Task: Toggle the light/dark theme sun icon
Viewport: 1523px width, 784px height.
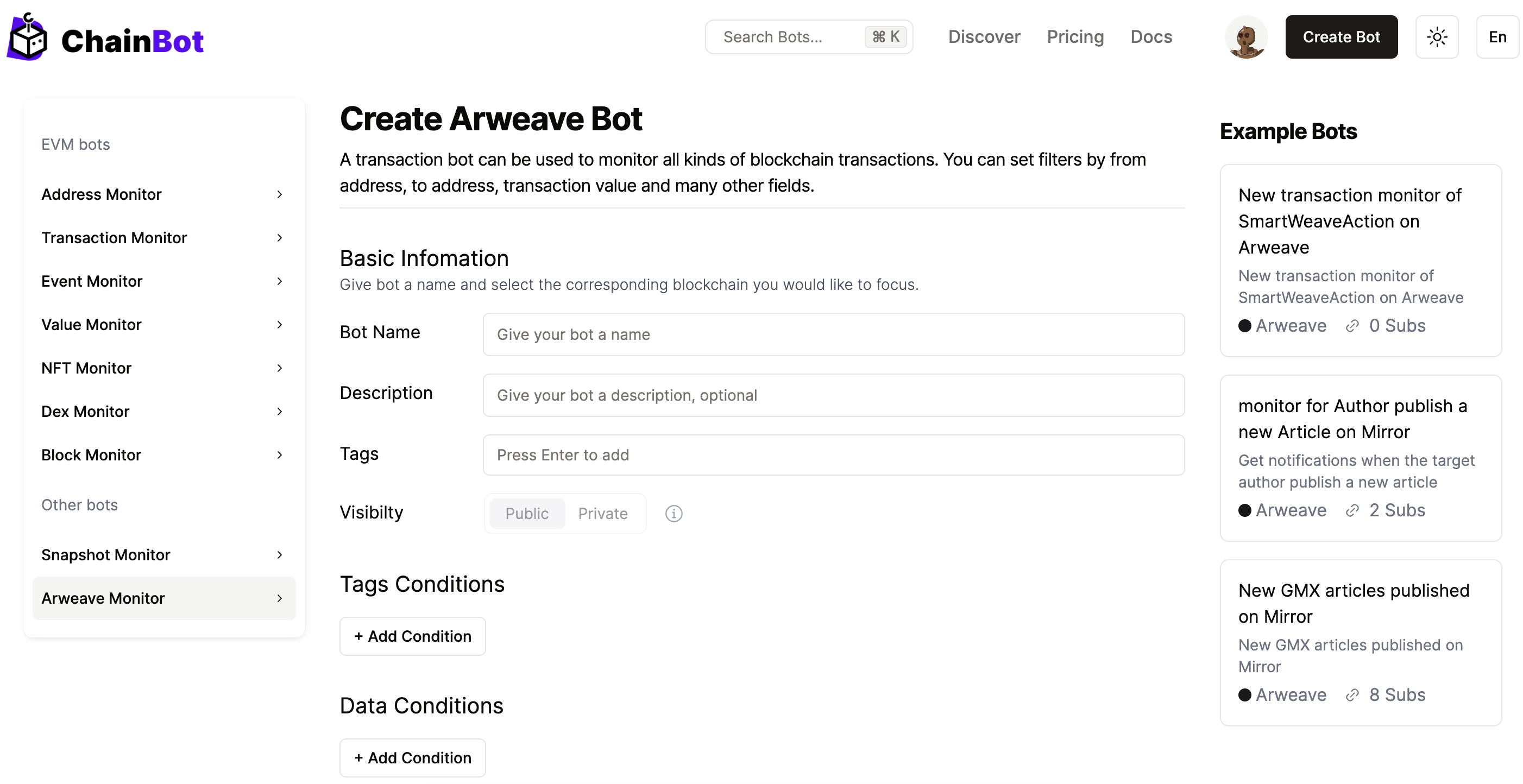Action: click(1437, 37)
